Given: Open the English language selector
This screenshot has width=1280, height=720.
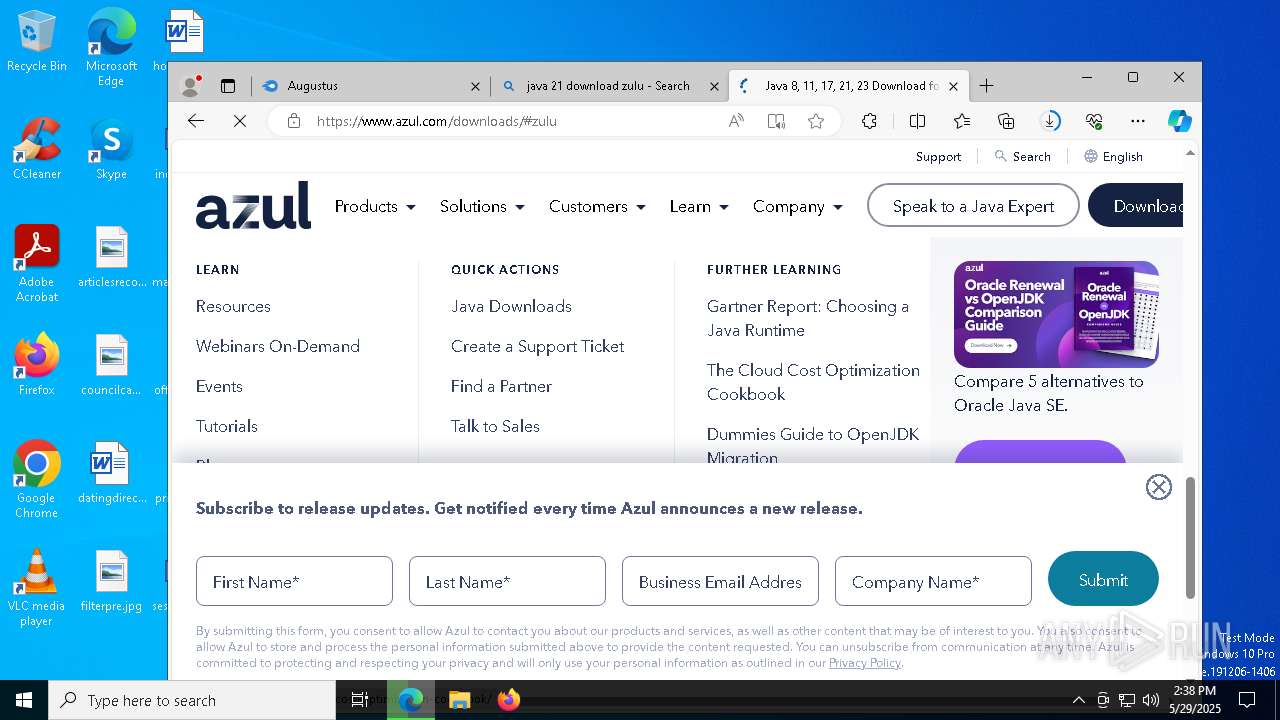Looking at the screenshot, I should click(x=1113, y=156).
